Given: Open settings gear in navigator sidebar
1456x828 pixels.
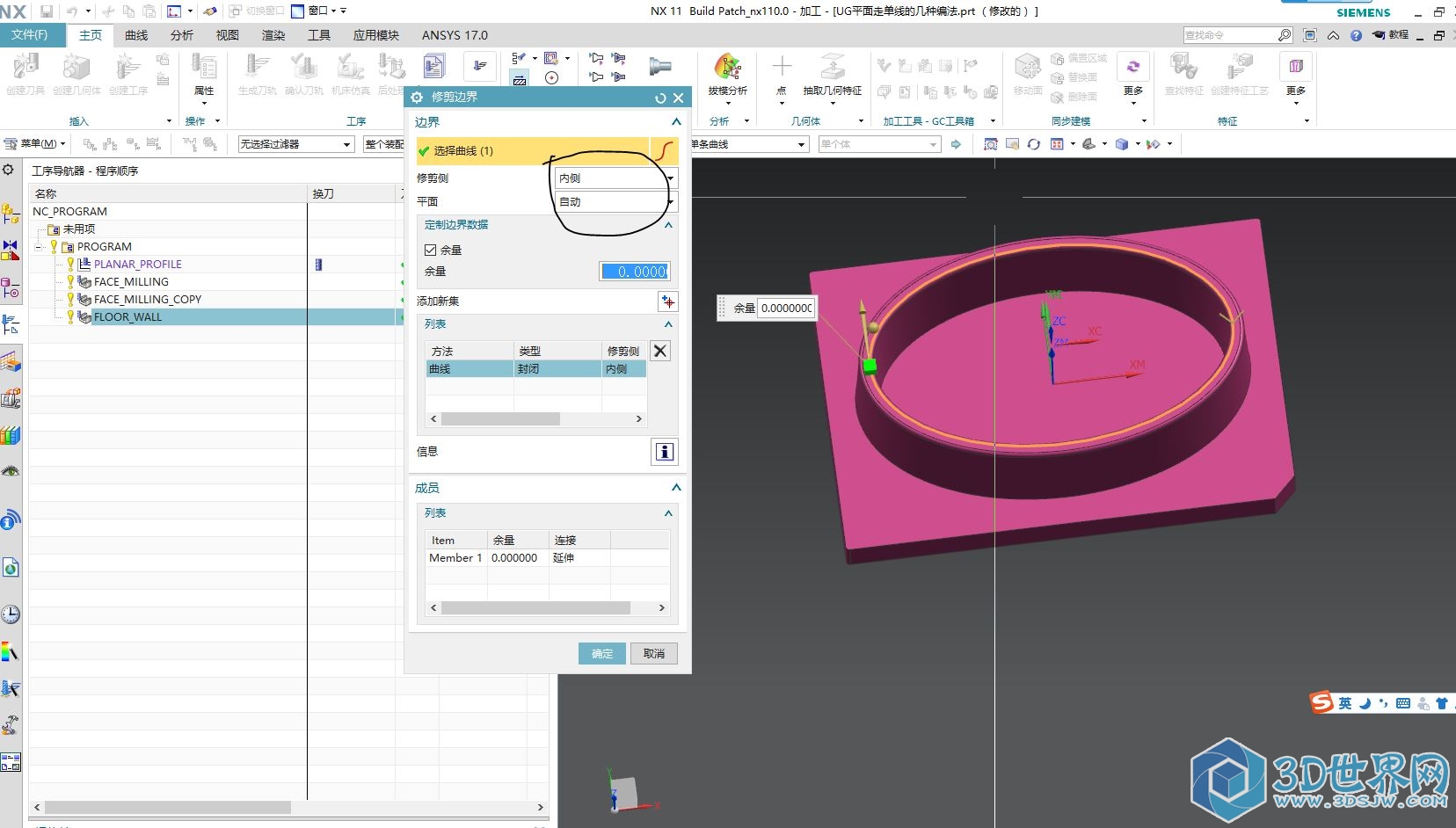Looking at the screenshot, I should 8,170.
